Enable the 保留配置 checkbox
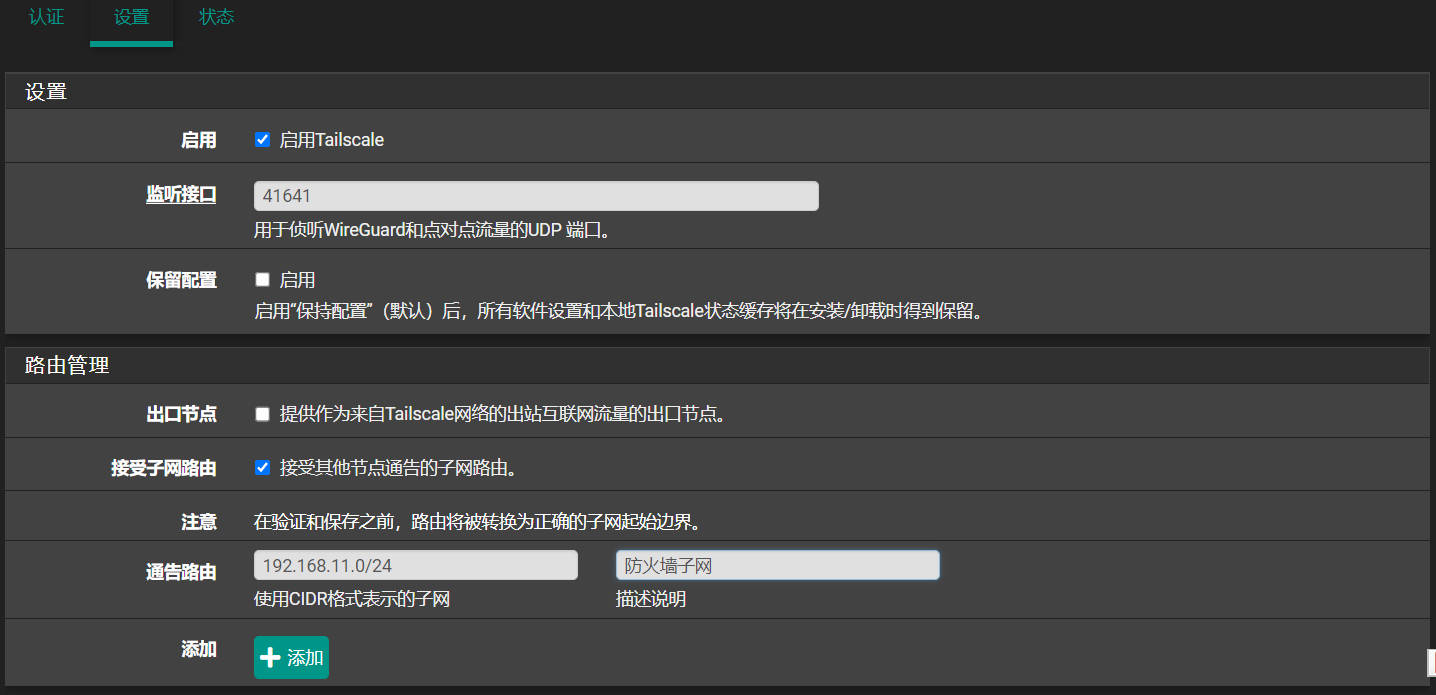1436x695 pixels. (263, 280)
